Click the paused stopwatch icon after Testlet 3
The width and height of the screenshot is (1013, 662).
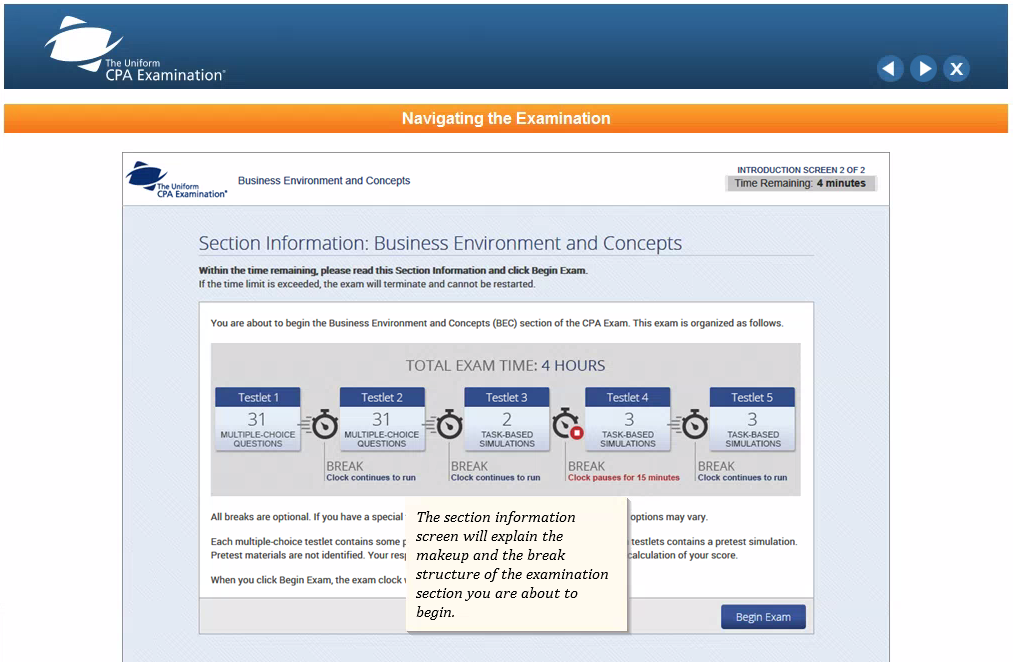568,425
